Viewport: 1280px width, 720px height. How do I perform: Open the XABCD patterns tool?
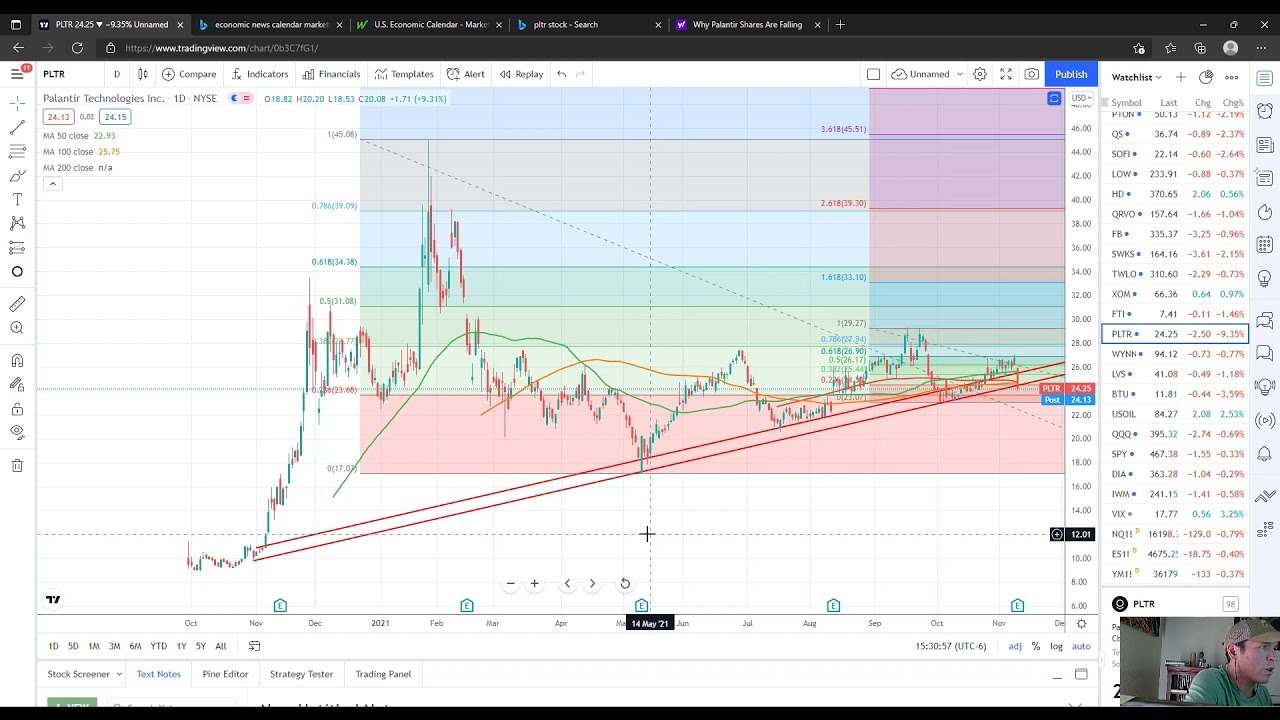(x=17, y=223)
